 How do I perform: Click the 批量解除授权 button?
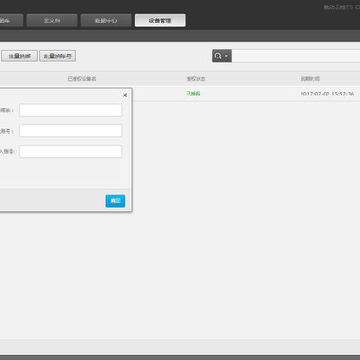(58, 56)
